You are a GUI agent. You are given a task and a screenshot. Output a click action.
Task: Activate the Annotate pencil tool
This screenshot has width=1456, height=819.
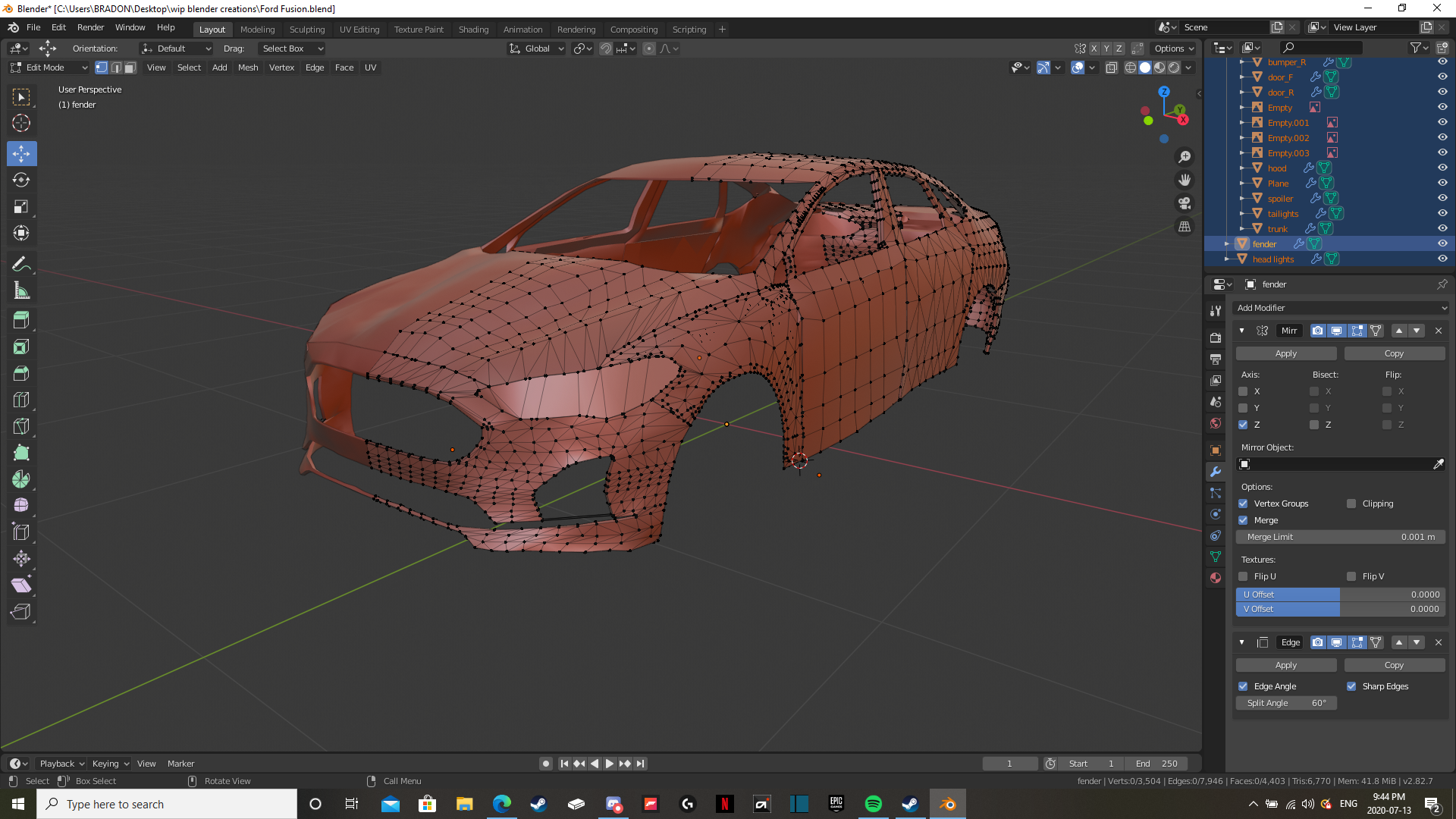[21, 264]
